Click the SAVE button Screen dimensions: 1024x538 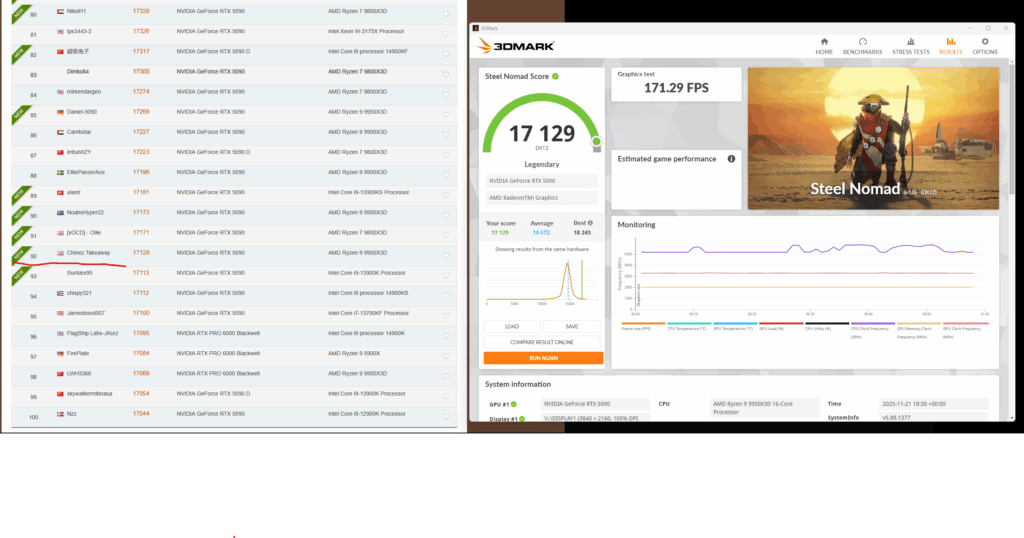[571, 326]
